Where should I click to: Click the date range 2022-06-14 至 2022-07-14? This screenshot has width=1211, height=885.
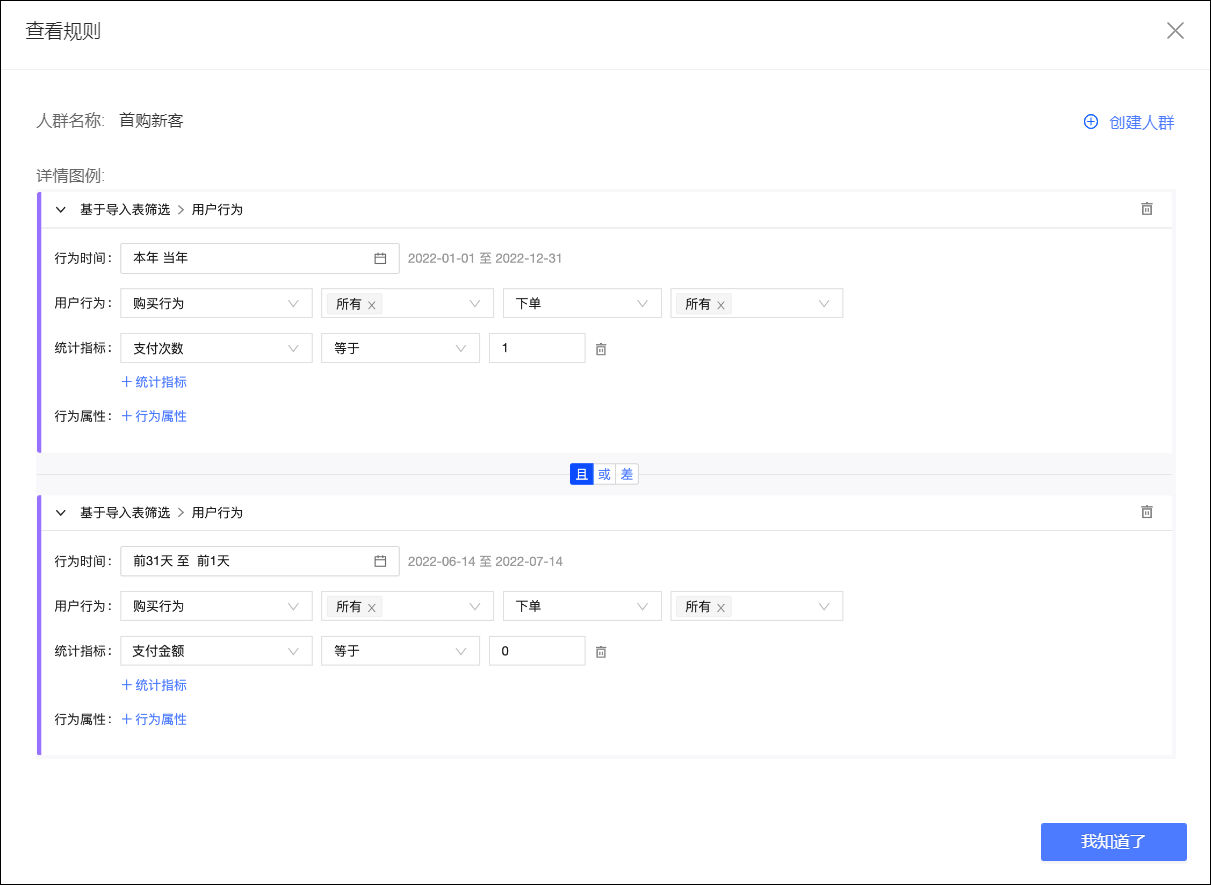pos(485,561)
